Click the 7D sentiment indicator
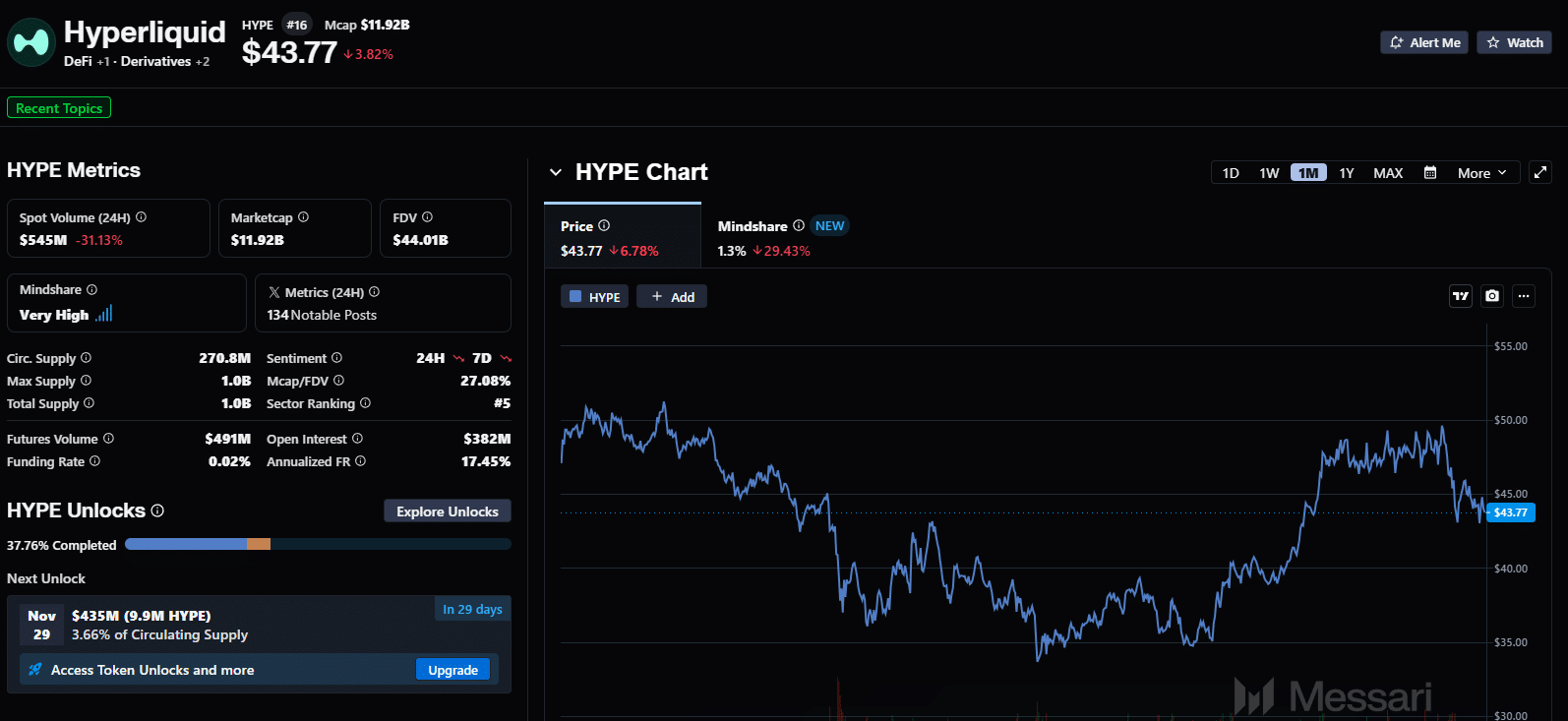The image size is (1568, 721). pos(492,358)
